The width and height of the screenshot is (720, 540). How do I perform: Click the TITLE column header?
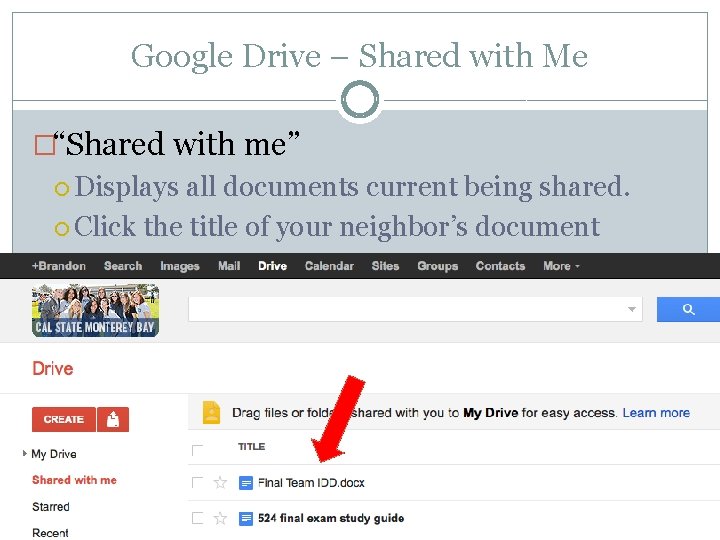pos(251,447)
